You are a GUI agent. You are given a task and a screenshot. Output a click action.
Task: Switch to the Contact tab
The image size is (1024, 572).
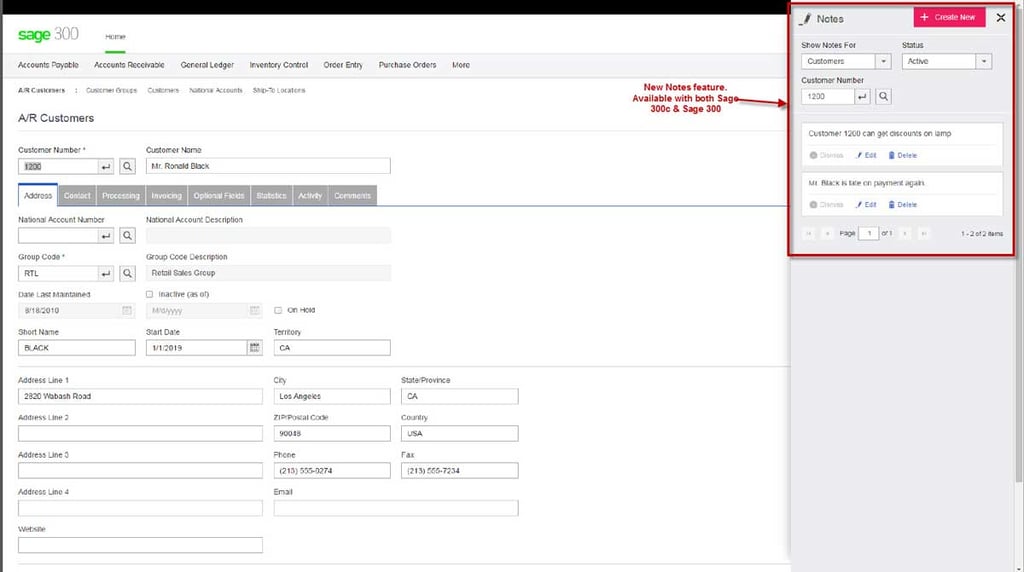77,196
